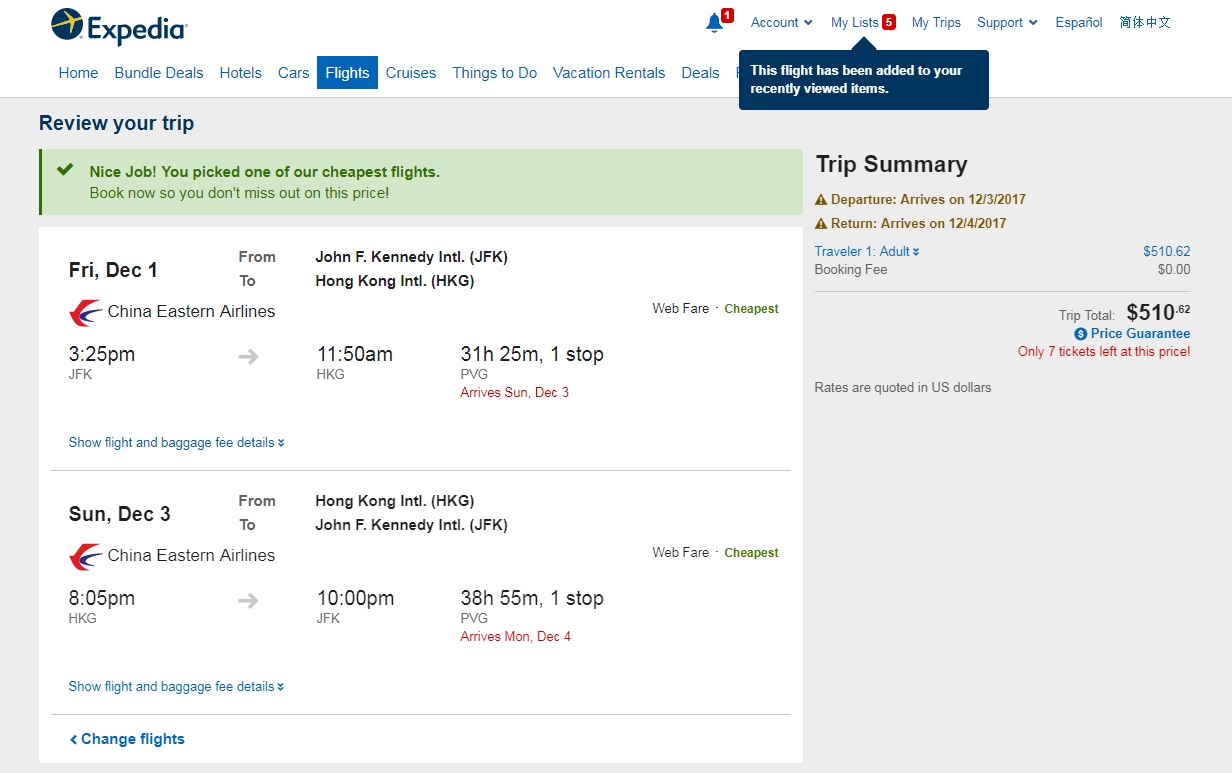Click the Expedia logo
The width and height of the screenshot is (1232, 773).
(x=118, y=27)
